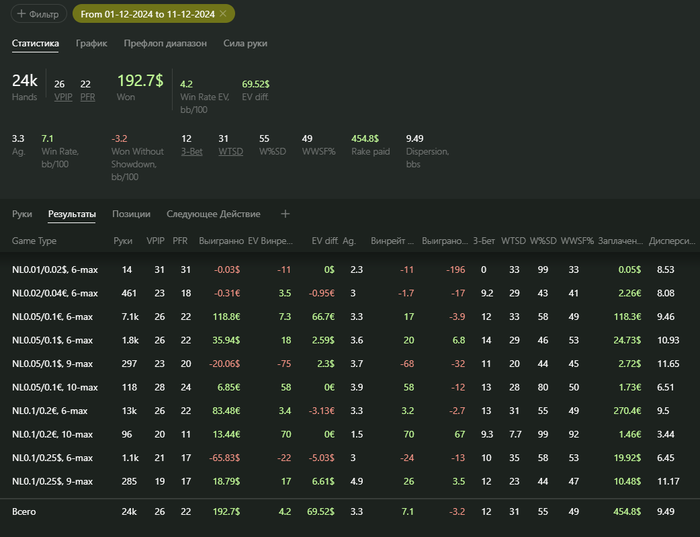The width and height of the screenshot is (700, 537).
Task: Switch to Префлоп диапазон tab
Action: [x=165, y=44]
